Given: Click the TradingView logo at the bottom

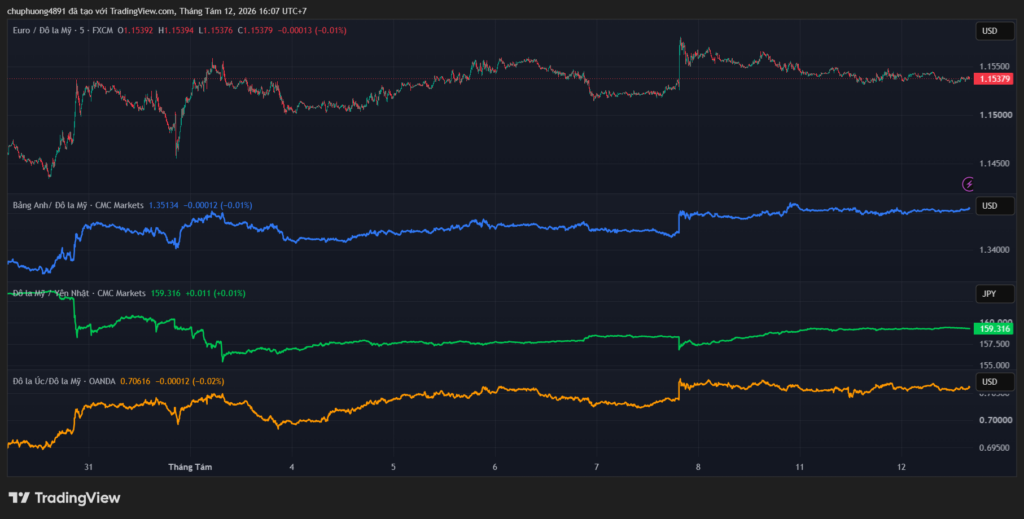Looking at the screenshot, I should 64,498.
